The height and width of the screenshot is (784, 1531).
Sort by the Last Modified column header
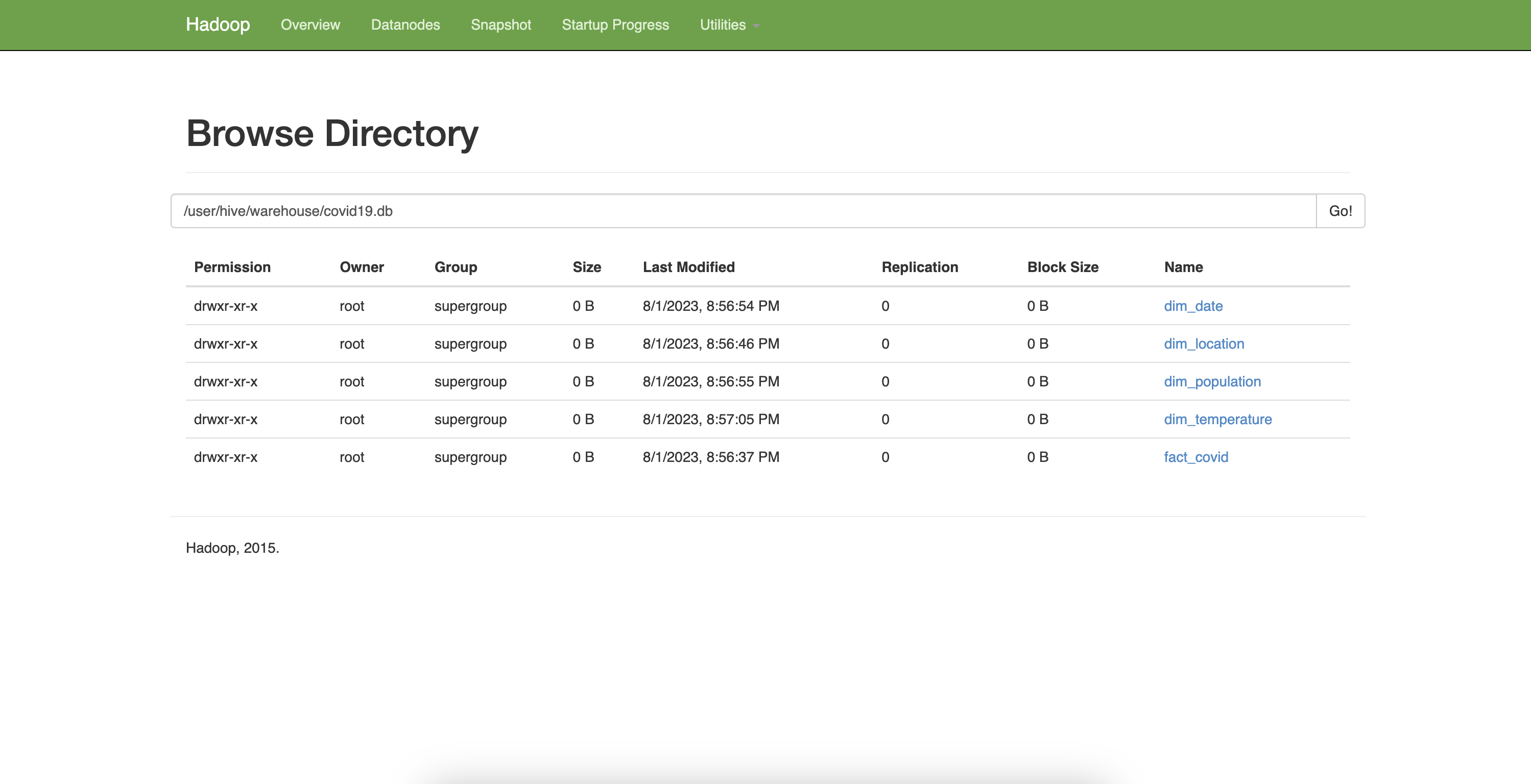tap(688, 266)
